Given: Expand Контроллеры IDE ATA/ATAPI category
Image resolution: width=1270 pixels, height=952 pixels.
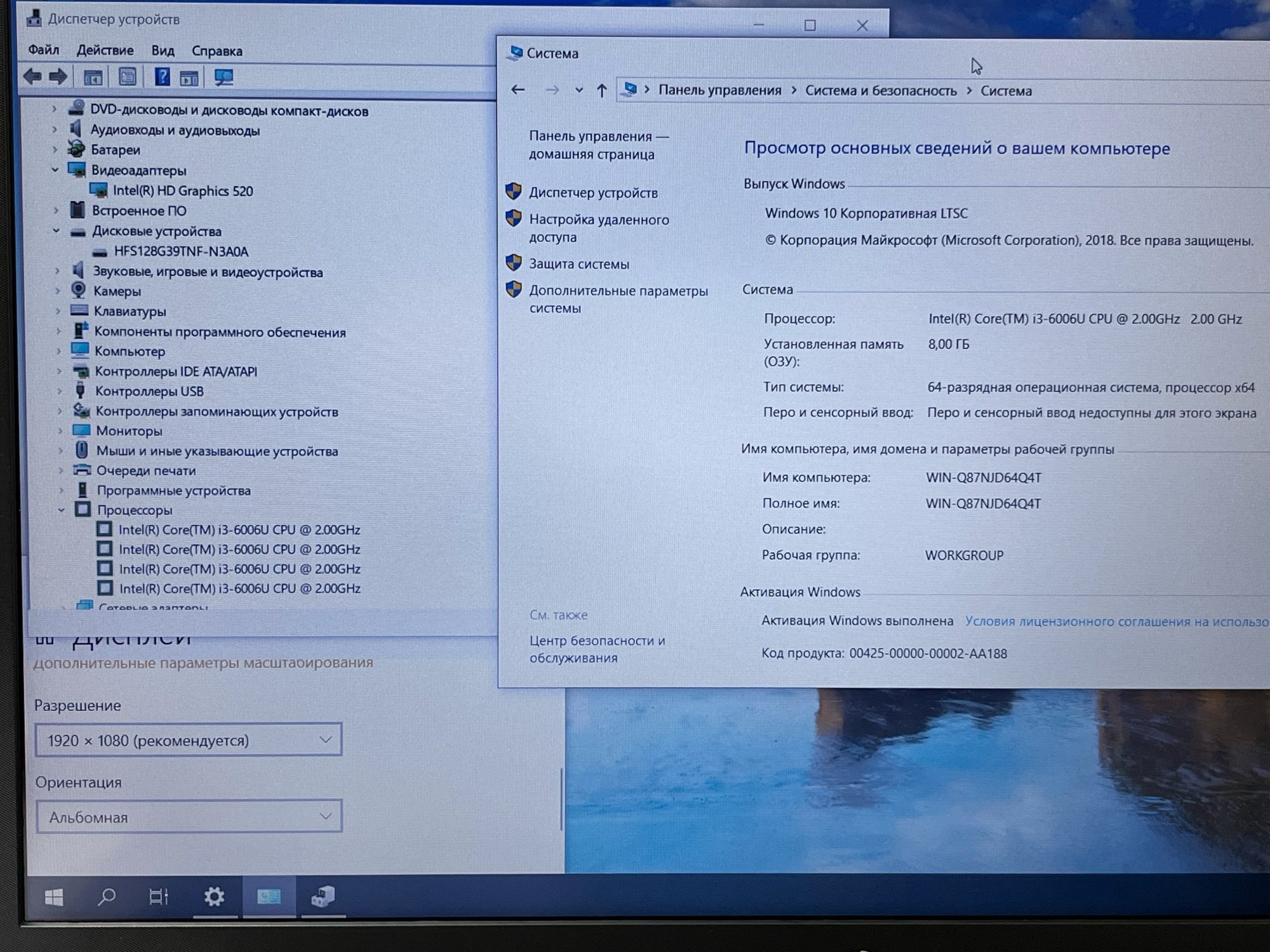Looking at the screenshot, I should pos(59,371).
